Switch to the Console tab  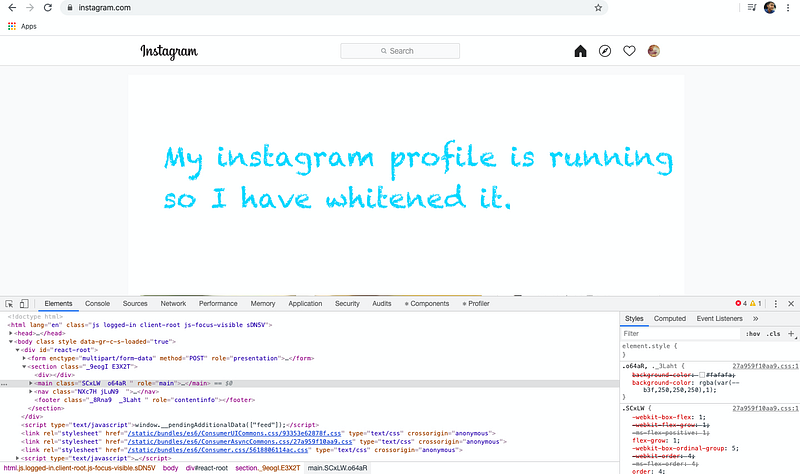[x=97, y=304]
